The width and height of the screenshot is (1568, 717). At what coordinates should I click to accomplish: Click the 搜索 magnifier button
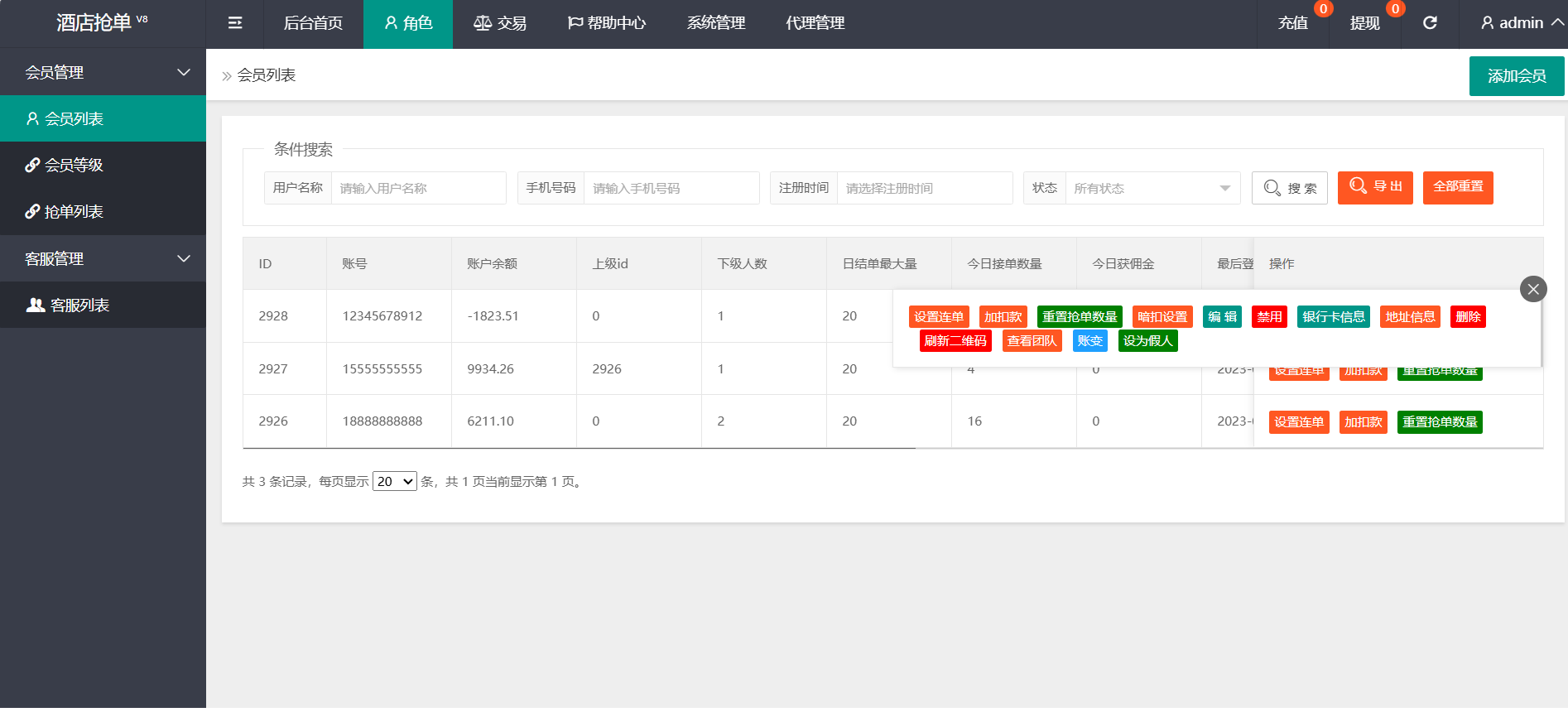click(x=1289, y=188)
